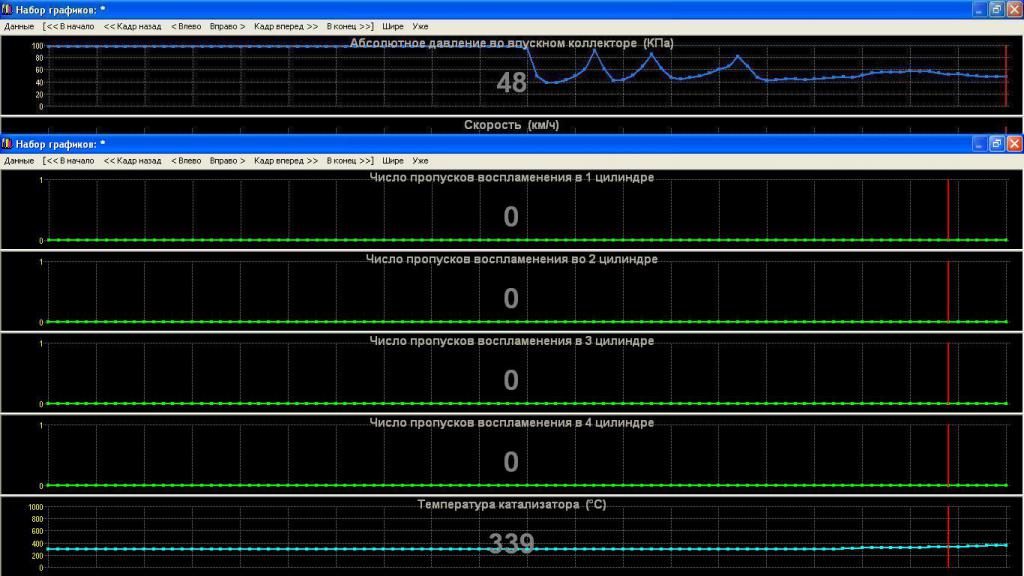This screenshot has height=576, width=1024.
Task: Click "< Влево" in the lower window menu bar
Action: [185, 160]
